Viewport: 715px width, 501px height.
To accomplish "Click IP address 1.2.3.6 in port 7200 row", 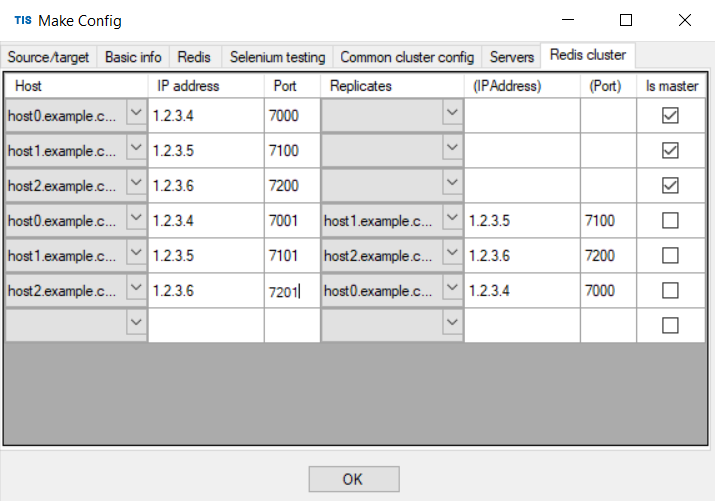I will (206, 186).
